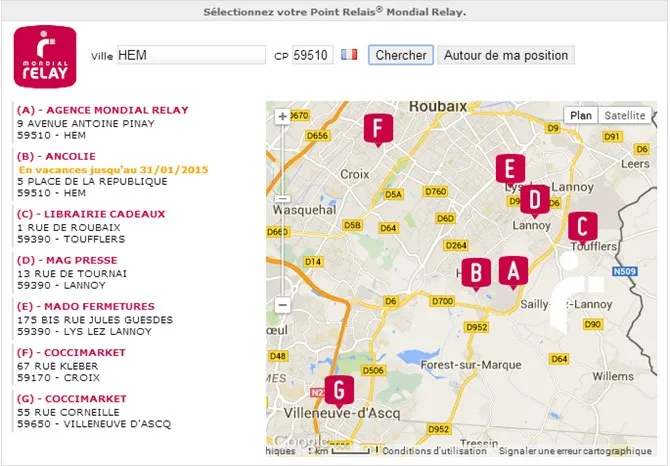
Task: Click Autour de ma position button
Action: [506, 55]
